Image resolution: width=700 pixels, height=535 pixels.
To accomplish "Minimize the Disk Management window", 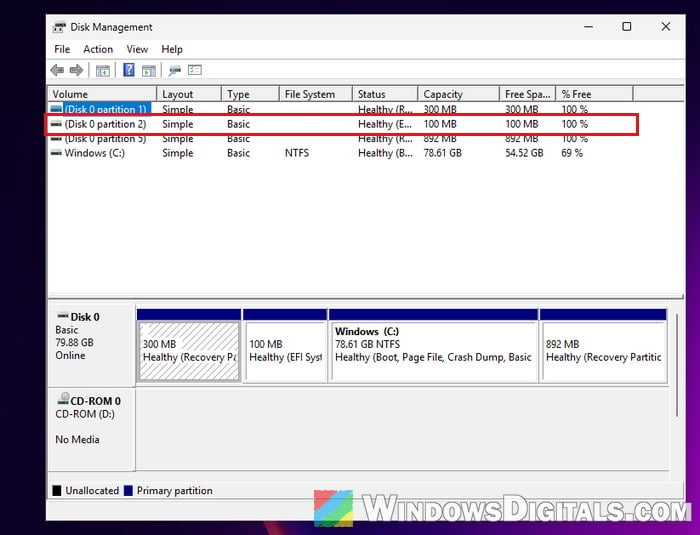I will tap(588, 27).
